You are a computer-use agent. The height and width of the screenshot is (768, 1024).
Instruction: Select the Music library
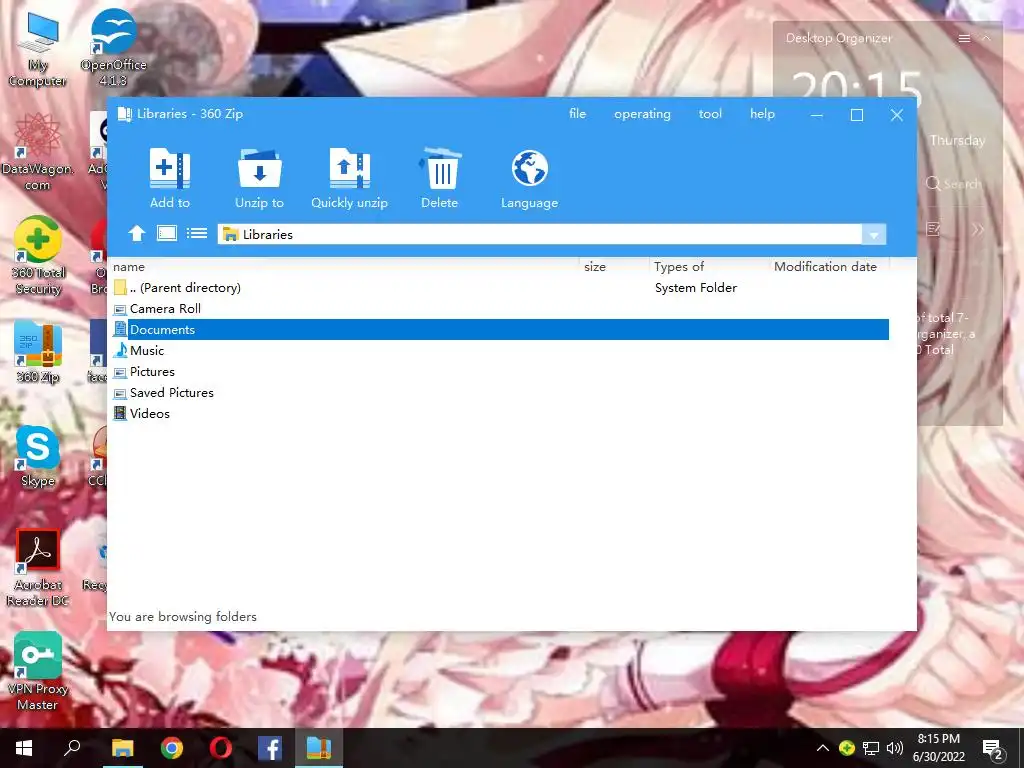[x=500, y=351]
